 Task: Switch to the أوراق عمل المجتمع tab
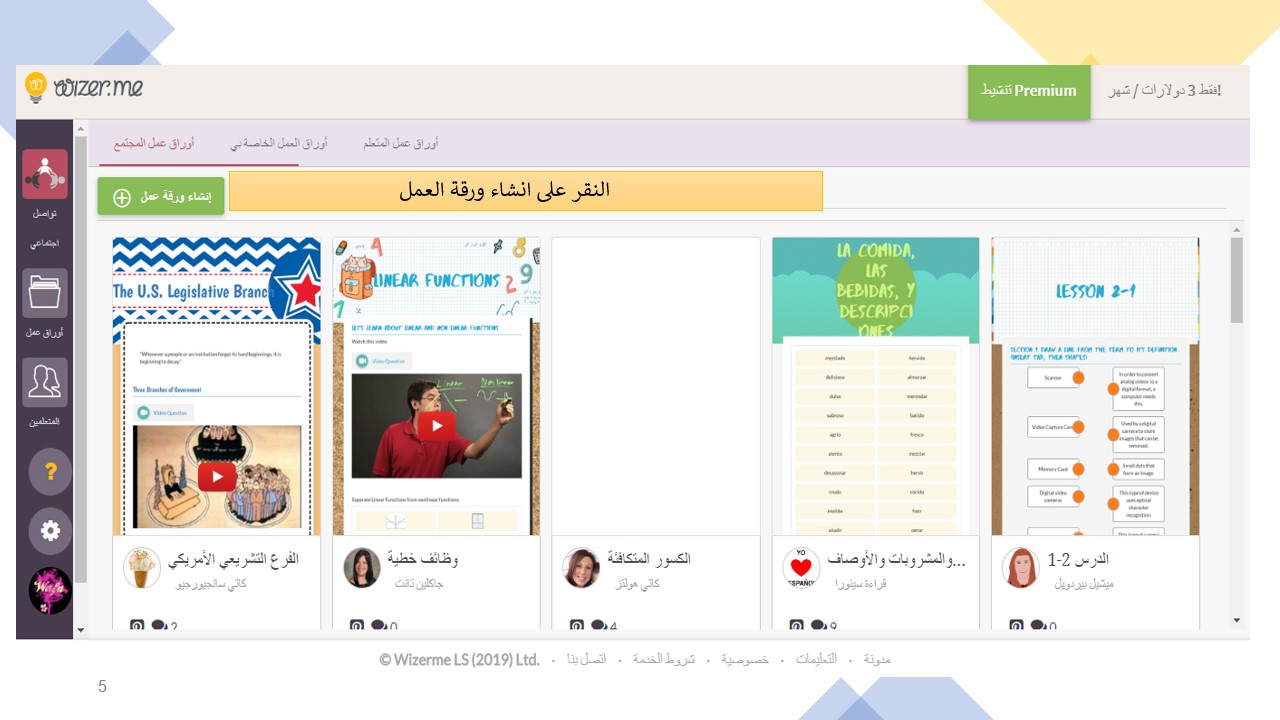(x=153, y=144)
